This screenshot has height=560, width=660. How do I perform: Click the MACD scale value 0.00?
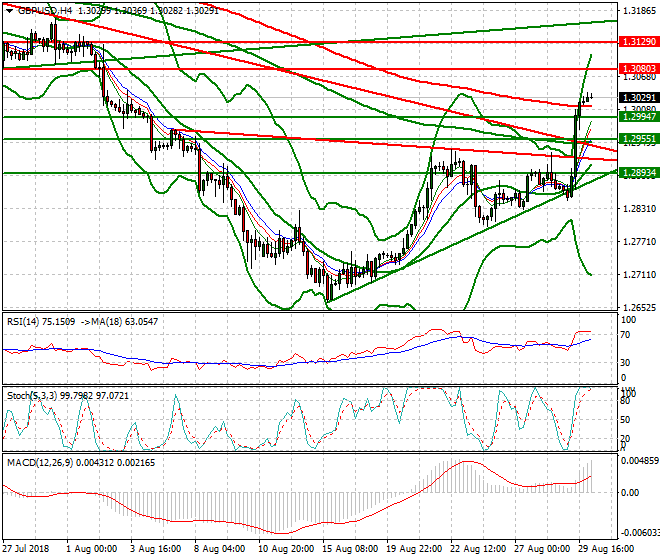630,493
